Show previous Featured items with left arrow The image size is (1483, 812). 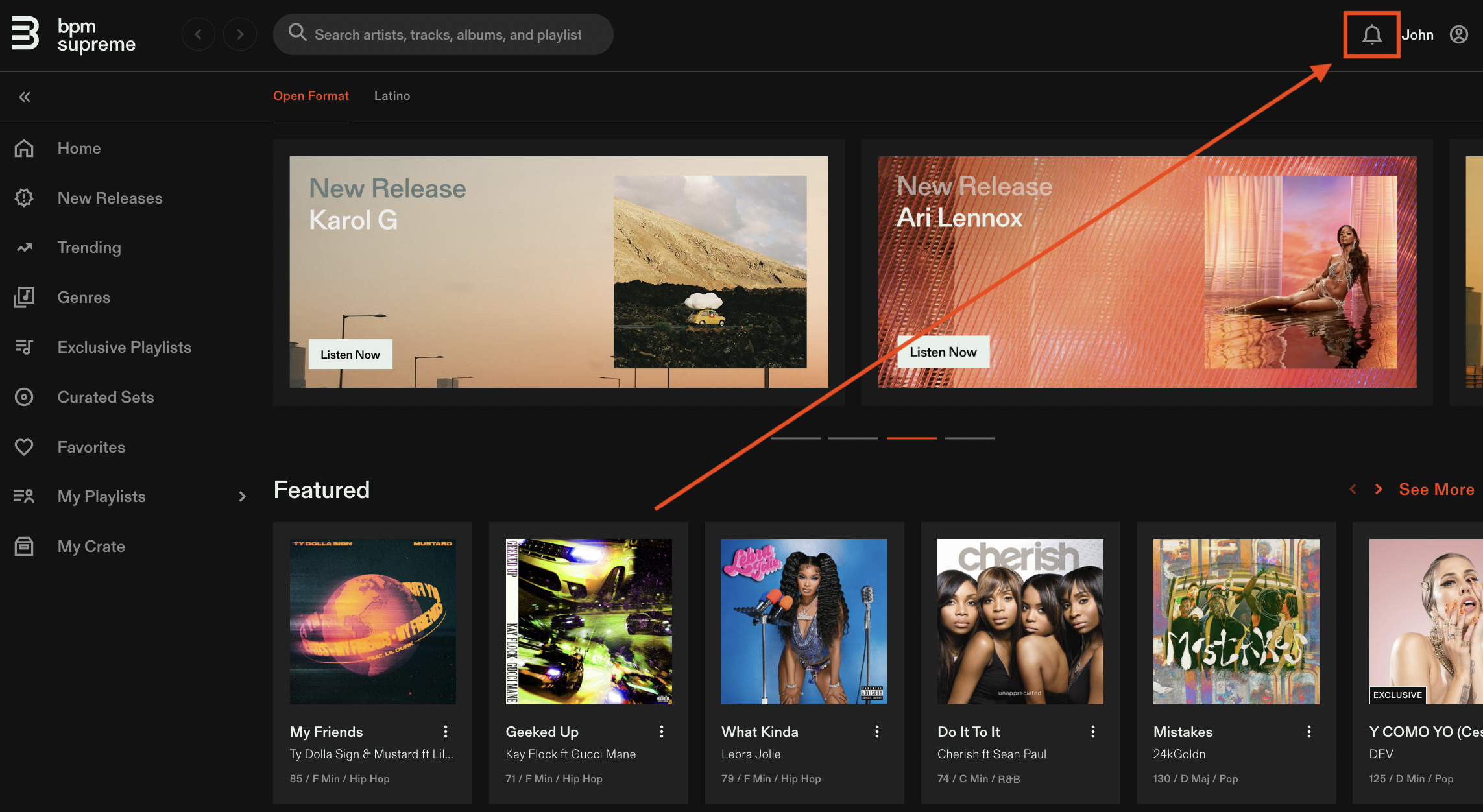tap(1353, 489)
